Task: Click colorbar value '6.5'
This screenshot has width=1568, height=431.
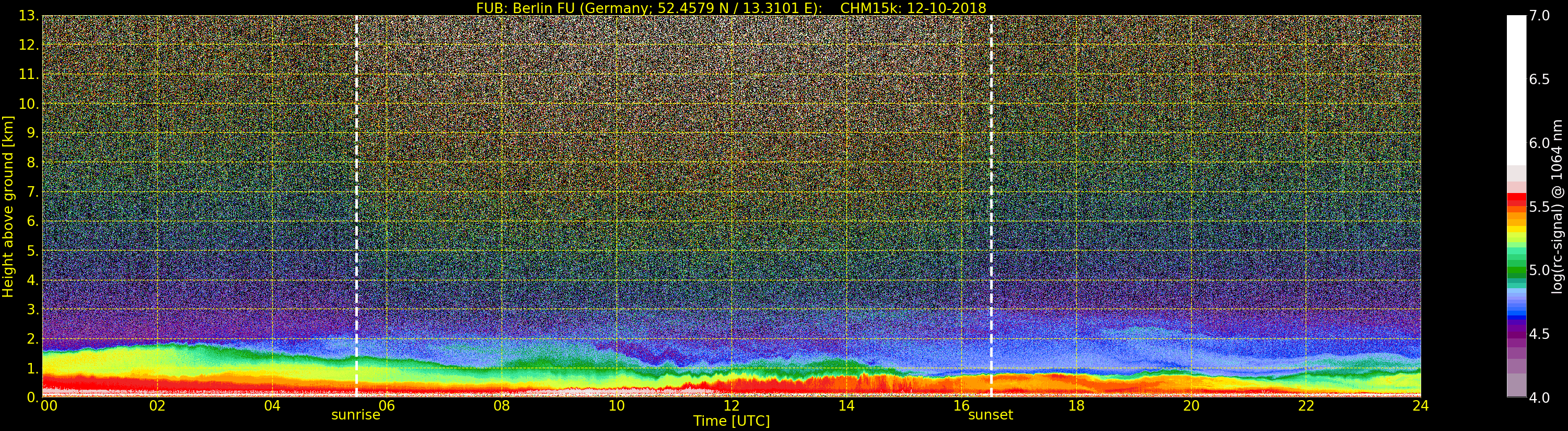Action: [x=1539, y=80]
